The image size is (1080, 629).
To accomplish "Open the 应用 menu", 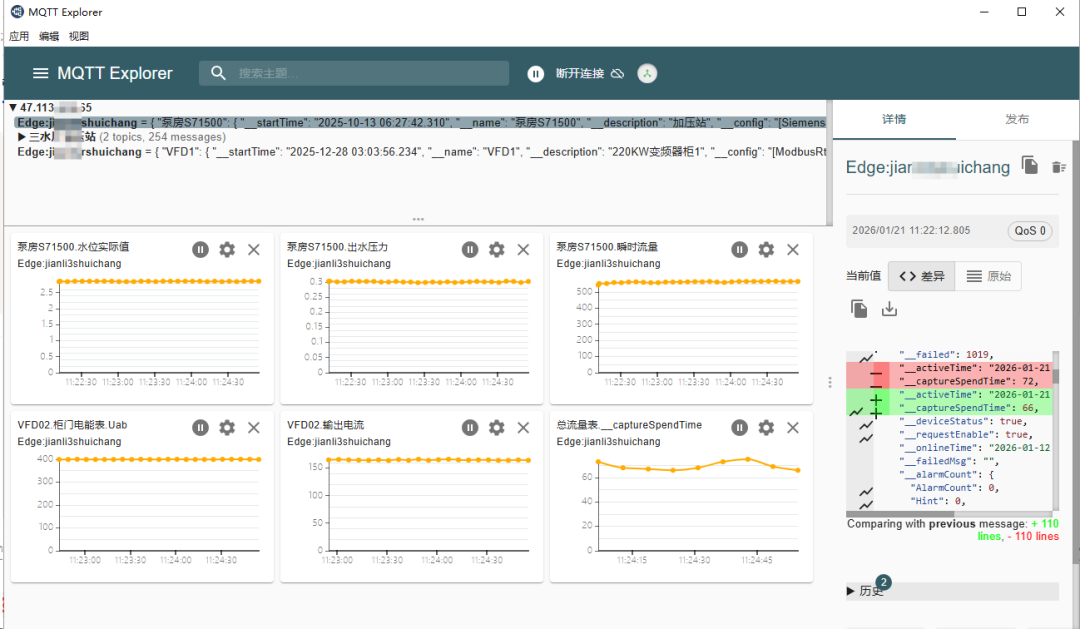I will (x=19, y=36).
